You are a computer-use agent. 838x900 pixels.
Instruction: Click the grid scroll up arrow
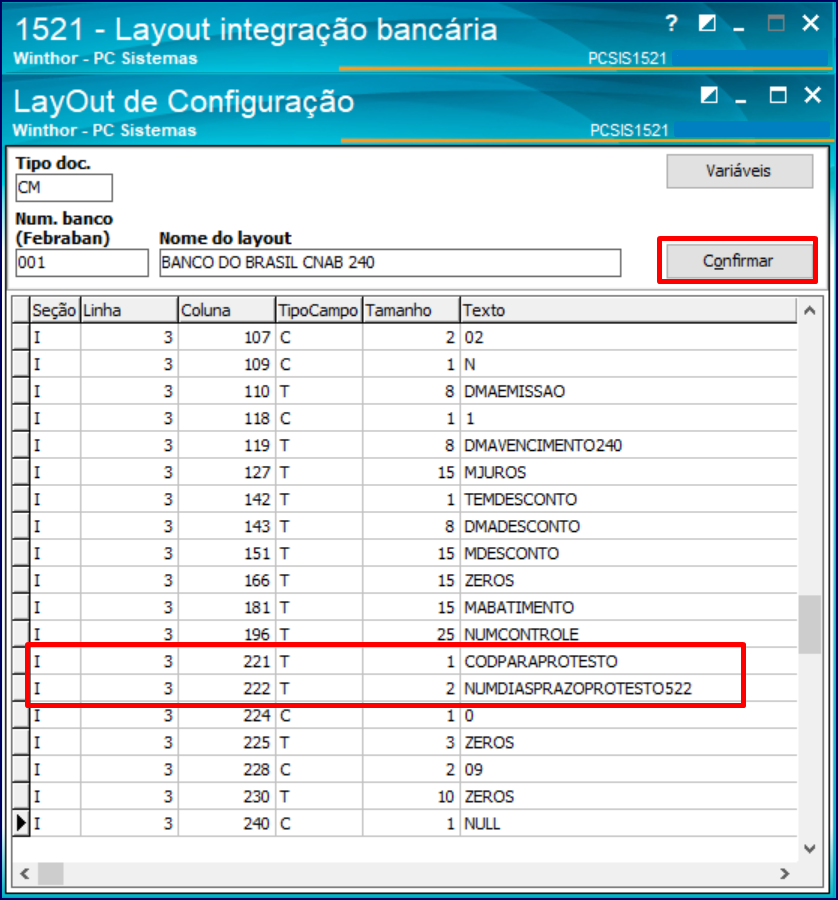click(x=810, y=311)
